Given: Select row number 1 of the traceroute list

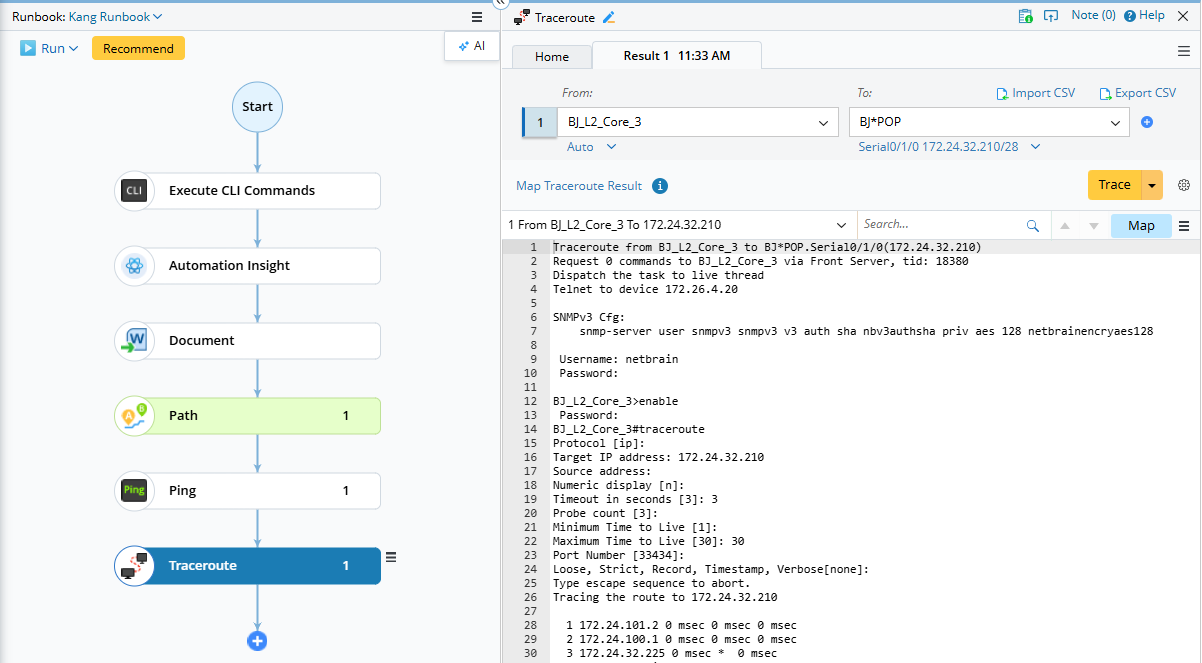Looking at the screenshot, I should [540, 123].
